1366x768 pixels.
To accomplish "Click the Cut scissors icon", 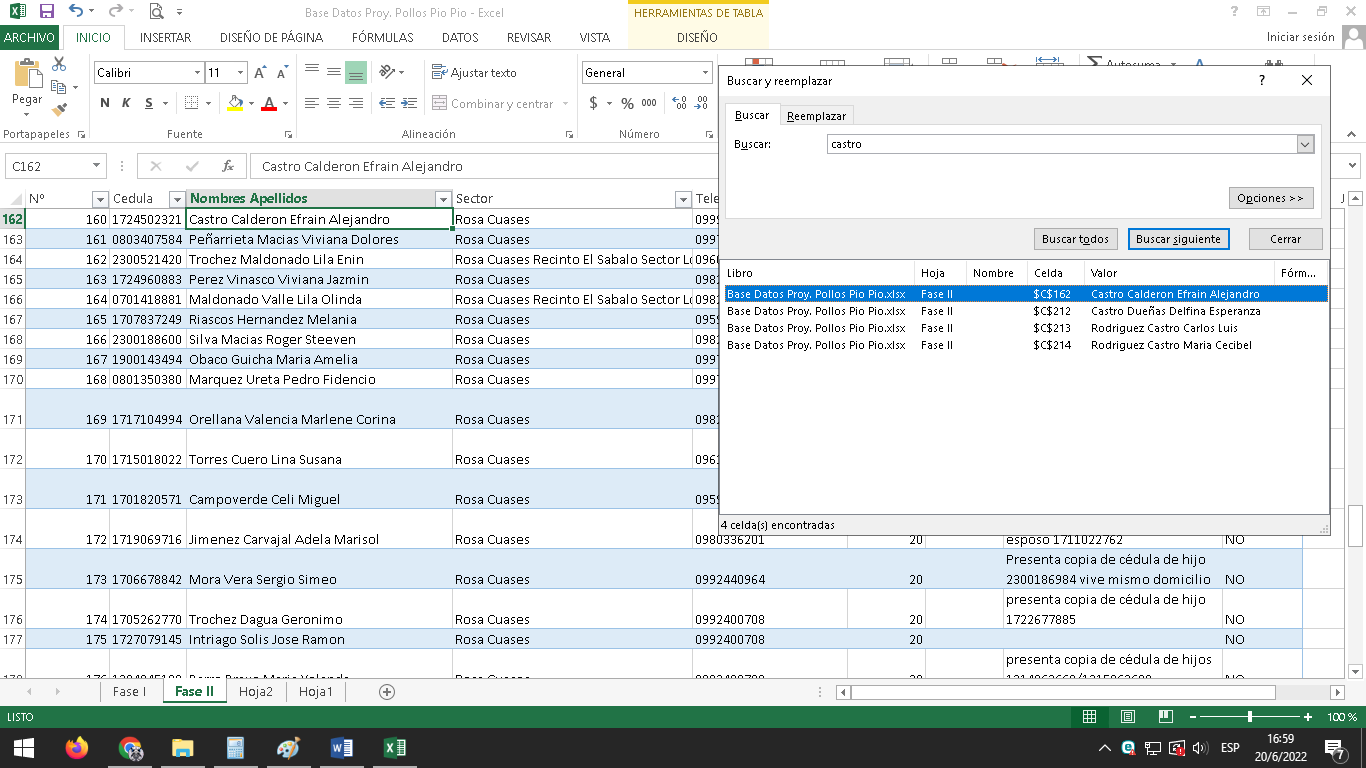I will (x=59, y=64).
